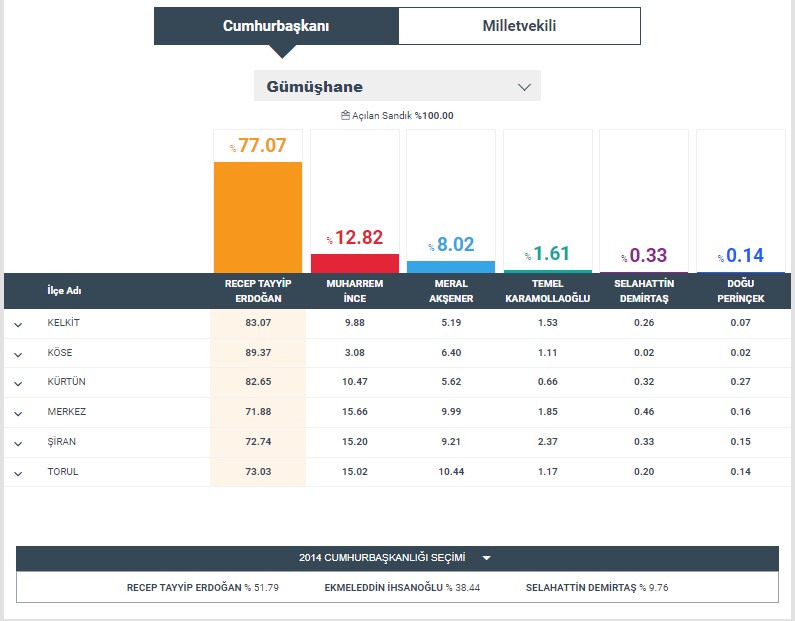
Task: Open the Gümüşhane province dropdown
Action: 397,86
